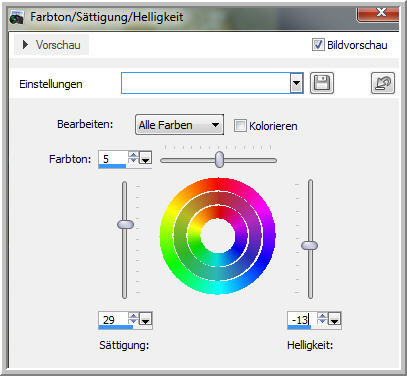This screenshot has height=376, width=407.
Task: Open the Sättigung value slider popup arrow
Action: pyautogui.click(x=145, y=320)
